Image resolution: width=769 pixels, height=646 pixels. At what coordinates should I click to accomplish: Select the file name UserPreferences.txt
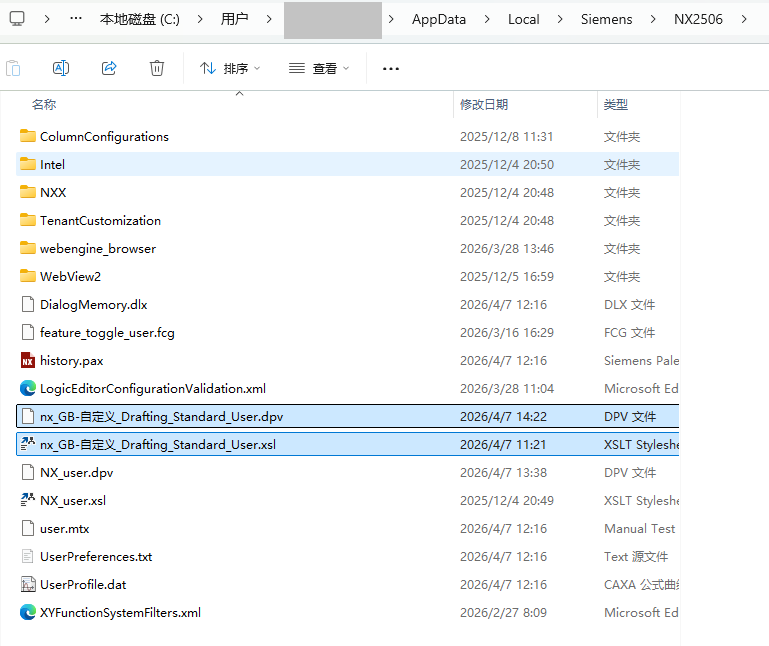(x=96, y=557)
